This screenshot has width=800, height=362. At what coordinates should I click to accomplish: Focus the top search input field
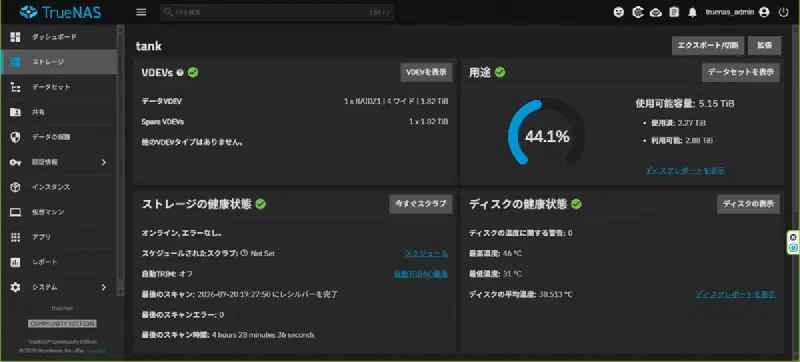(x=277, y=12)
